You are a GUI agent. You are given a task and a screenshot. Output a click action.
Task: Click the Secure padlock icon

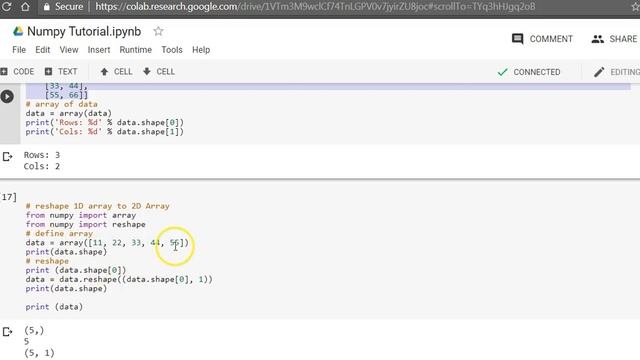(47, 7)
